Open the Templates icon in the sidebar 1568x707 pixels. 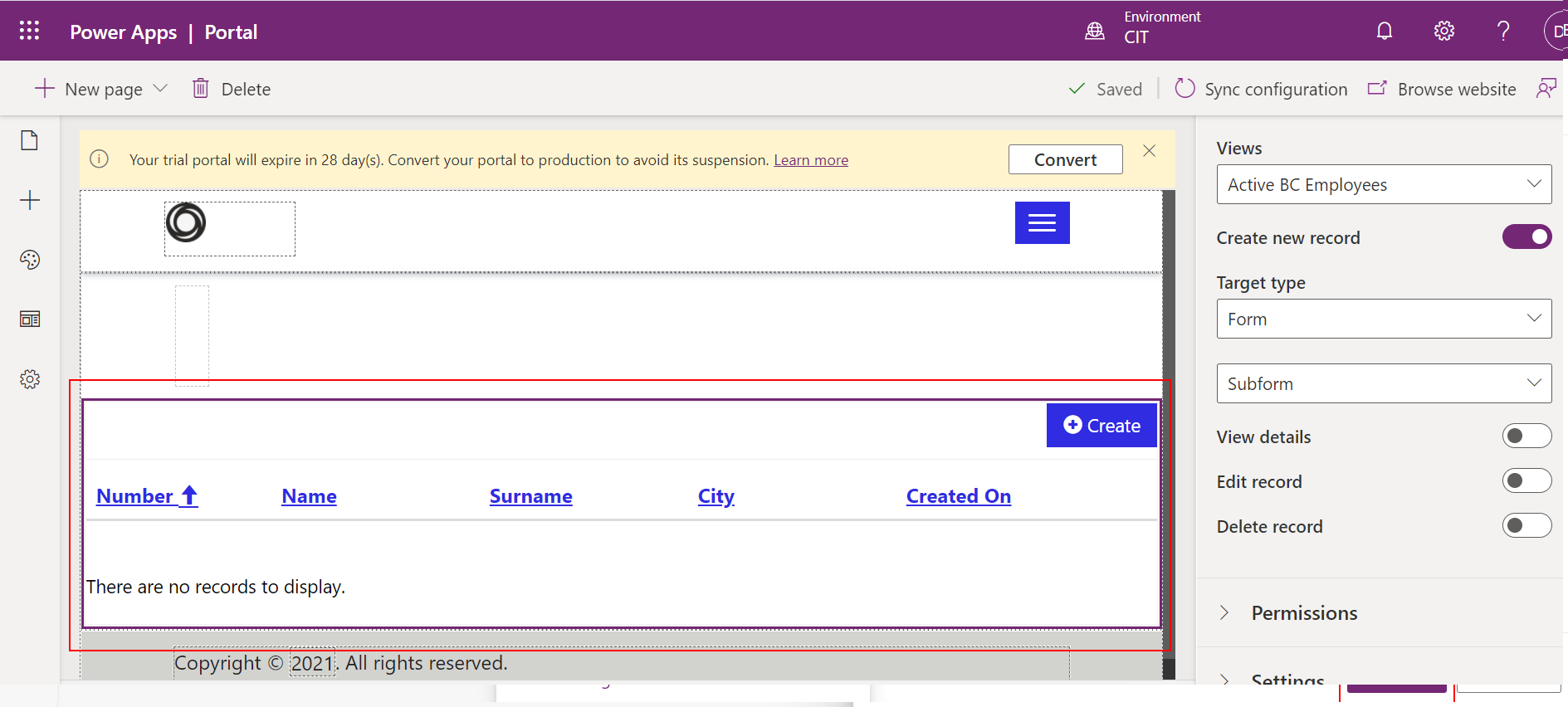coord(30,319)
